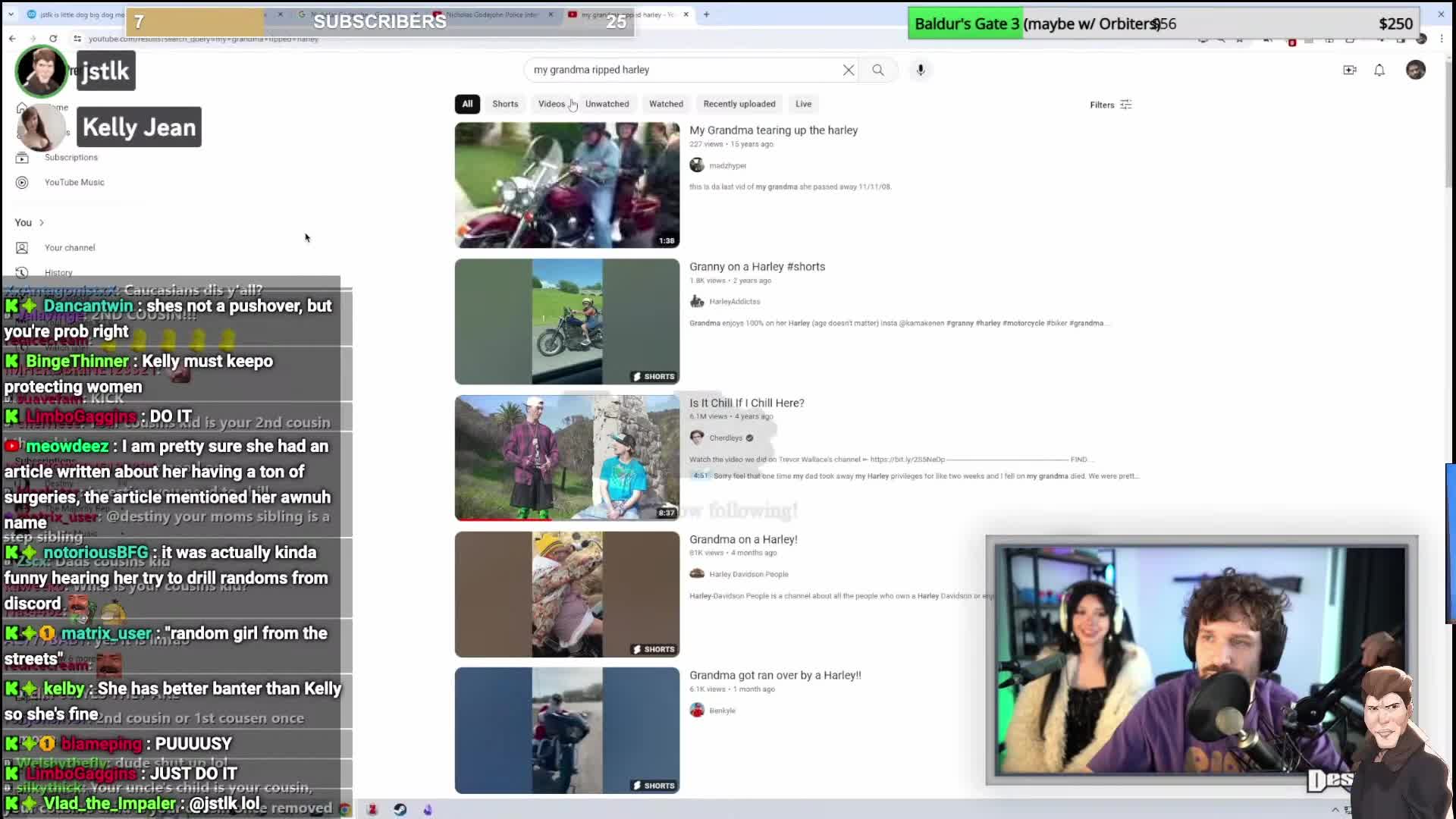The image size is (1456, 819).
Task: Click the Steam icon in the taskbar
Action: 400,809
